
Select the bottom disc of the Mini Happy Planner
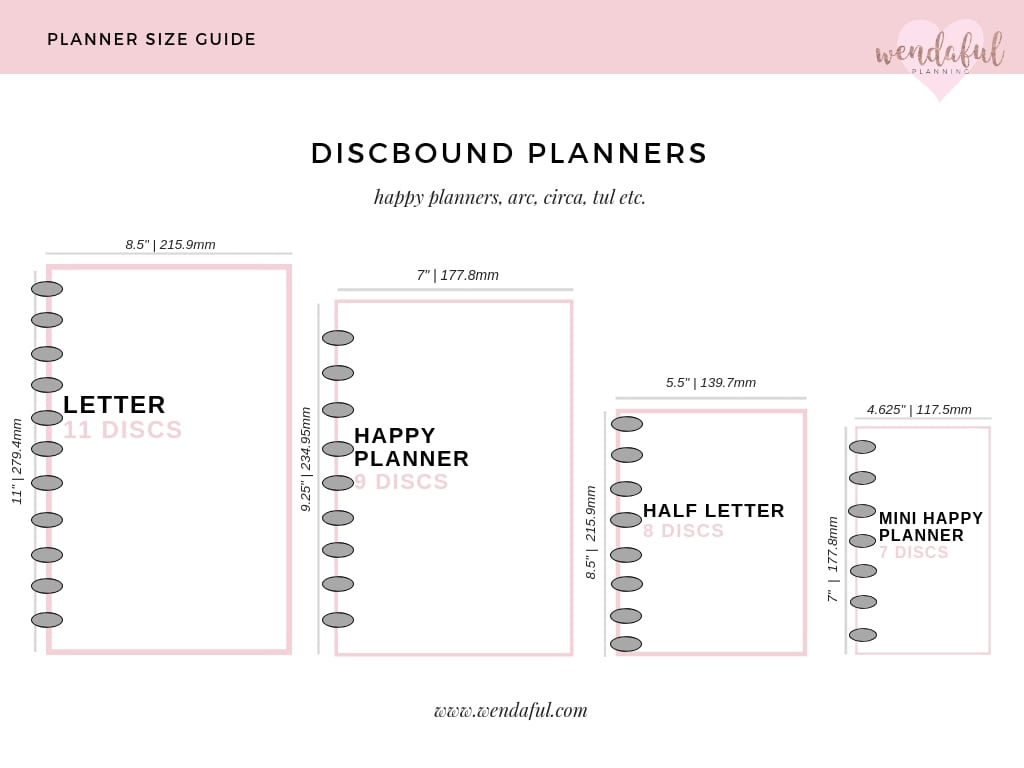(x=863, y=635)
